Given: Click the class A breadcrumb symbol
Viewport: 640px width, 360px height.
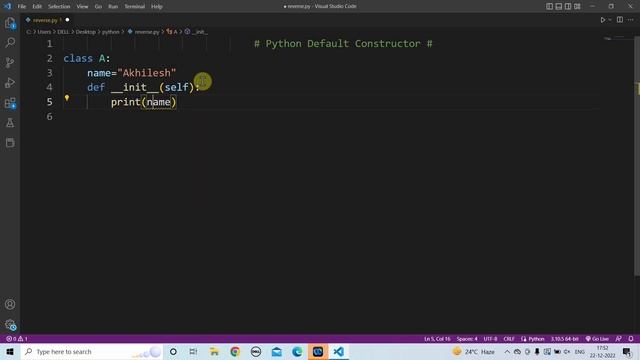Looking at the screenshot, I should [x=172, y=32].
